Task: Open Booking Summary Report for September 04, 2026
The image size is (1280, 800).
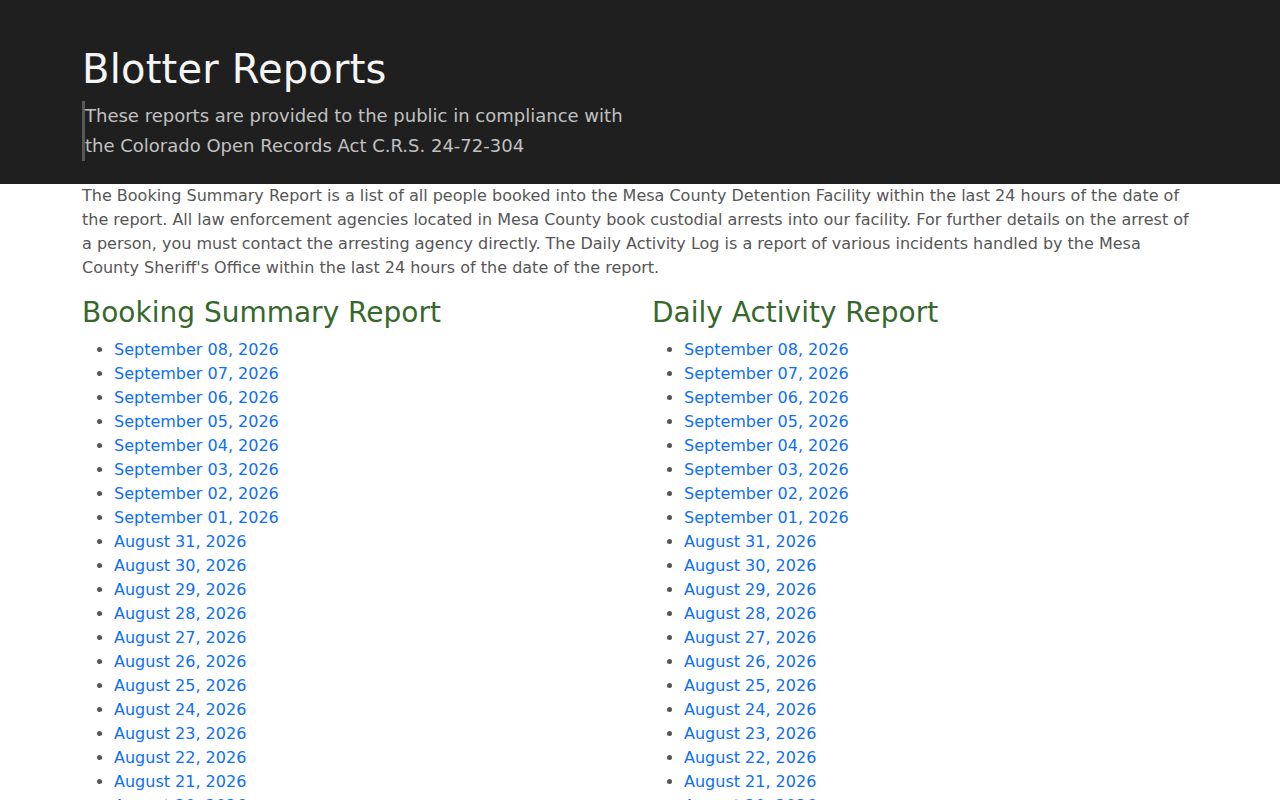Action: [x=196, y=445]
